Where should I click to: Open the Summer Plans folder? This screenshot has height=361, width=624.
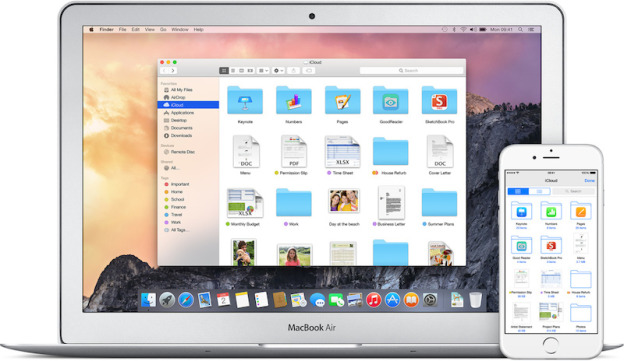[439, 203]
